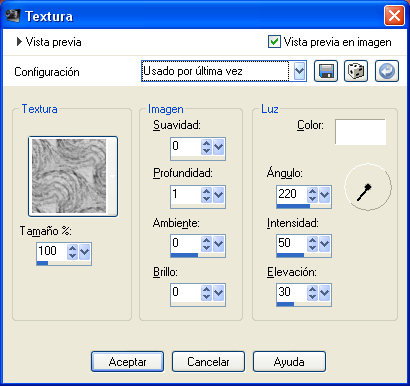Click the light angle dial control
410x386 pixels.
[x=368, y=187]
